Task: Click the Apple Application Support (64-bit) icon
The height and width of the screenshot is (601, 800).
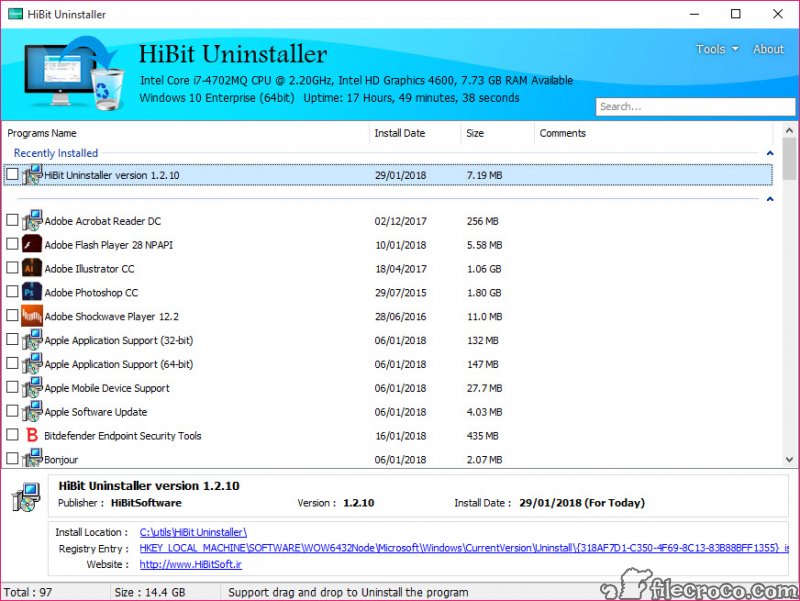Action: 32,364
